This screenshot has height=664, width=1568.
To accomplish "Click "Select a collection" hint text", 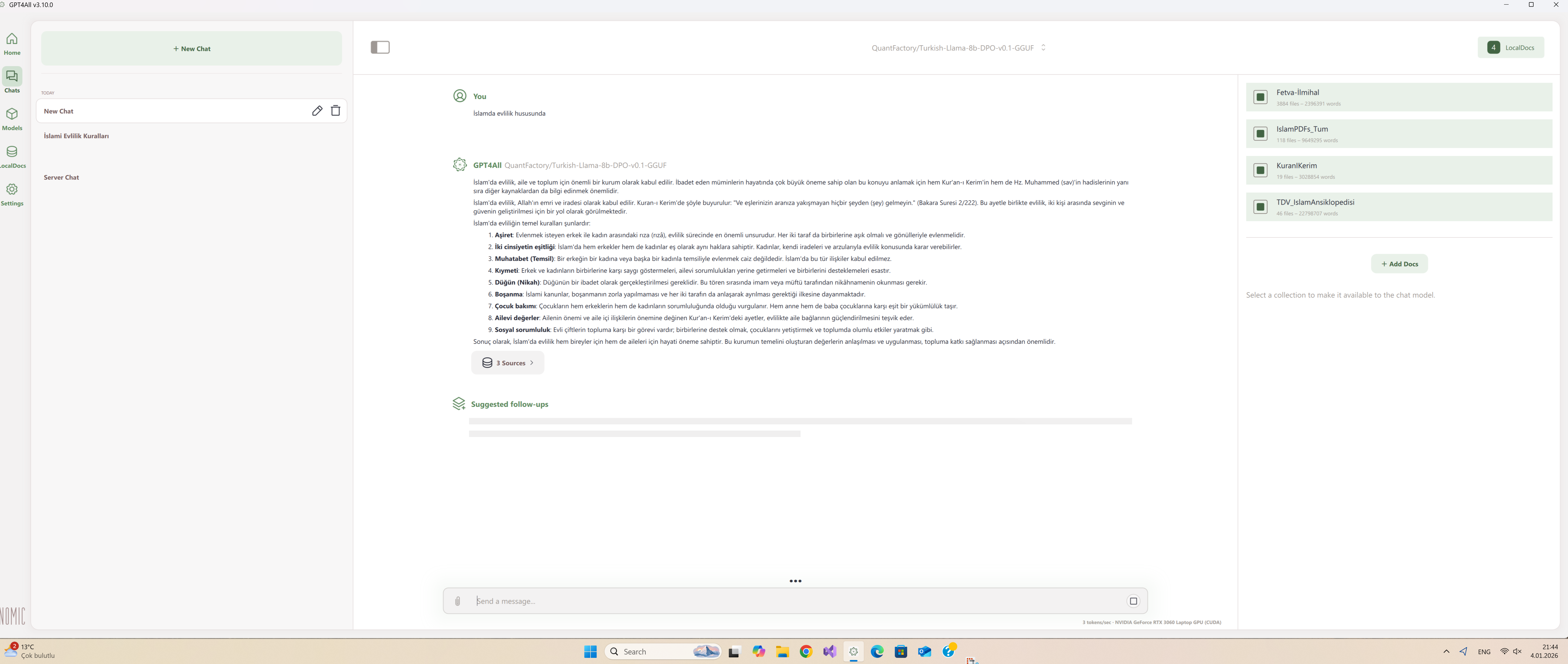I will [x=1340, y=295].
